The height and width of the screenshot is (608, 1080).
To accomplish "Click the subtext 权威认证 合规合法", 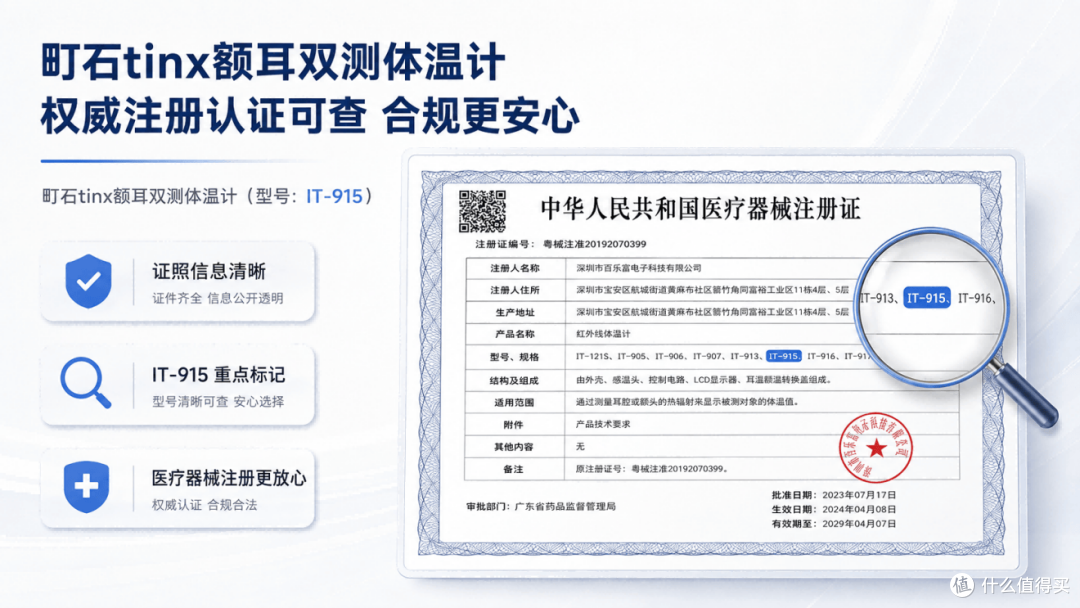I will click(205, 505).
